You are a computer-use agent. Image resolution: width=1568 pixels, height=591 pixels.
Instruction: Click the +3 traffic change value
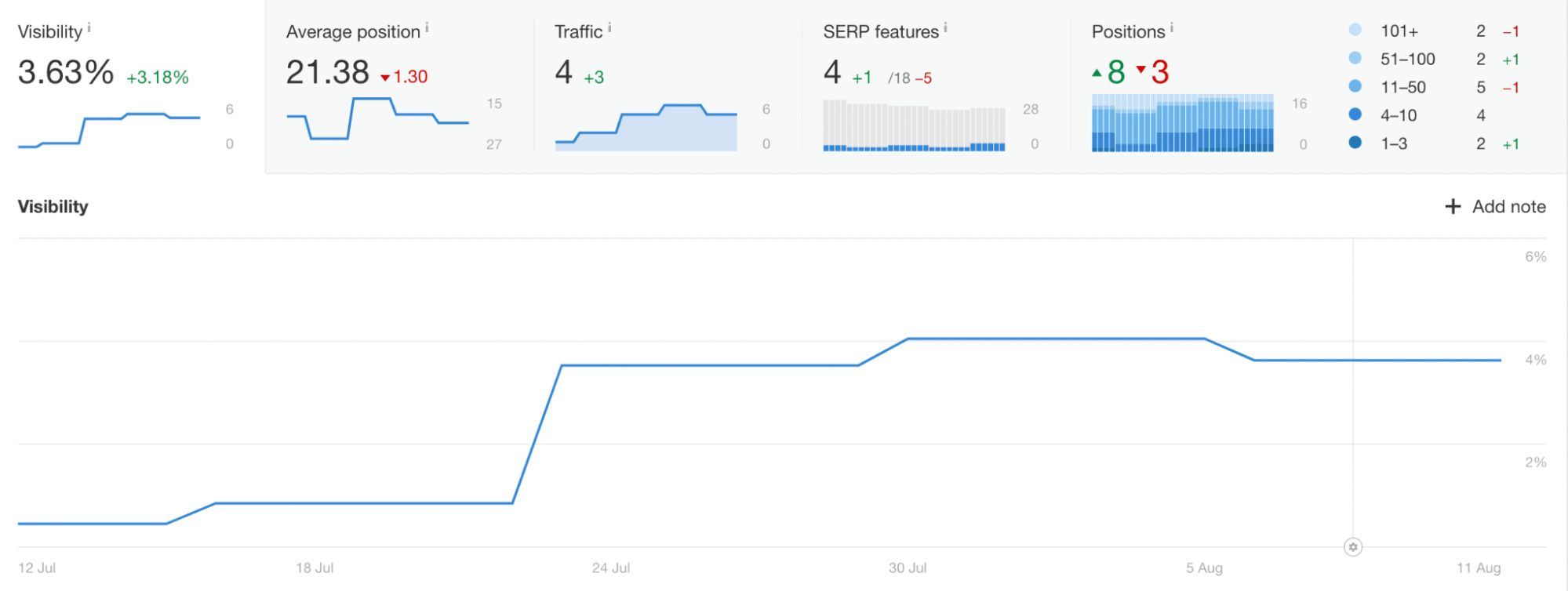(x=594, y=78)
